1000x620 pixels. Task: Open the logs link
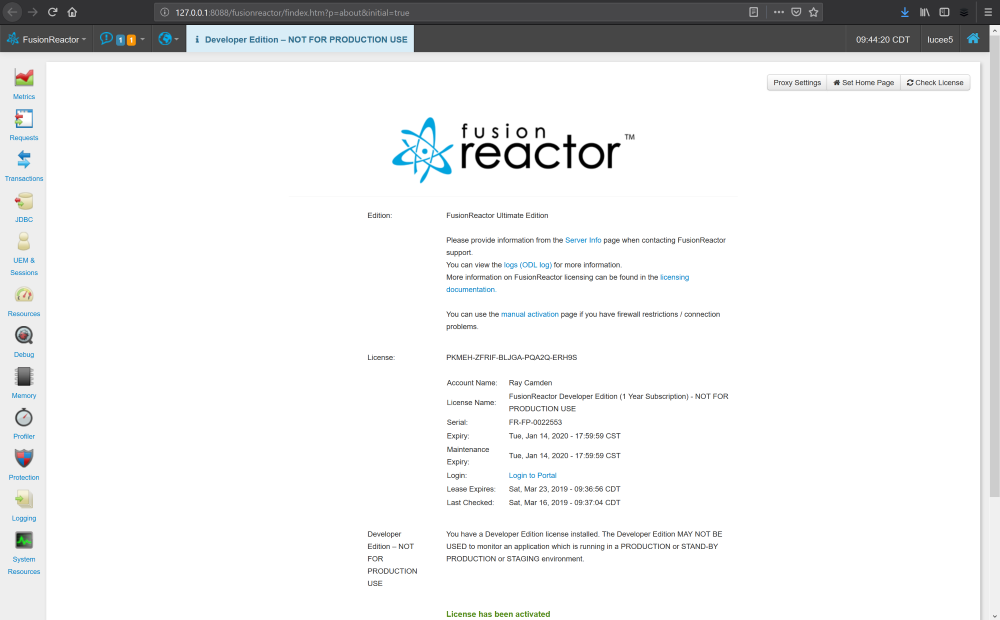coord(511,265)
